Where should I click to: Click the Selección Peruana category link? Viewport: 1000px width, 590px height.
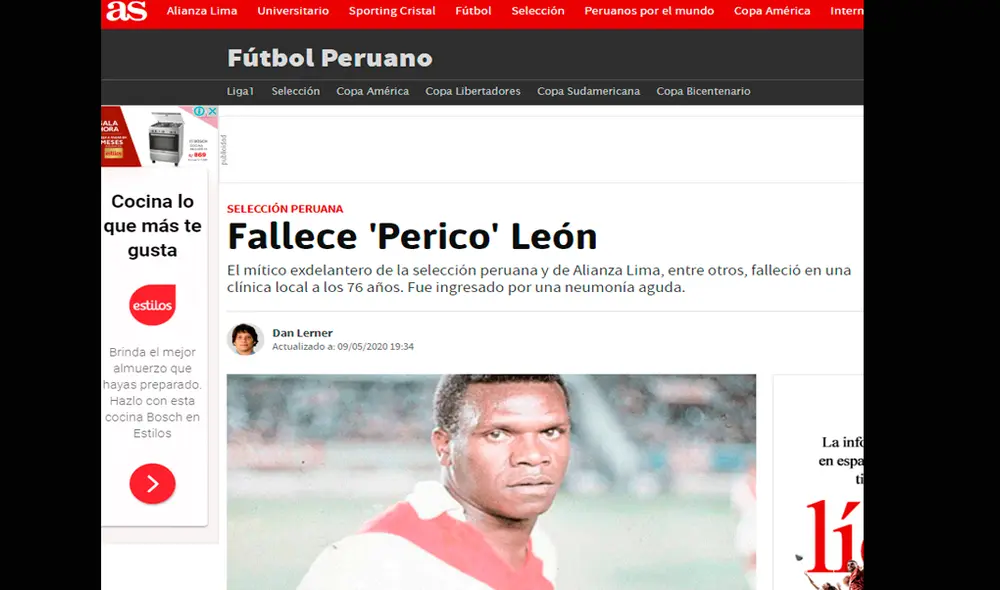point(285,209)
